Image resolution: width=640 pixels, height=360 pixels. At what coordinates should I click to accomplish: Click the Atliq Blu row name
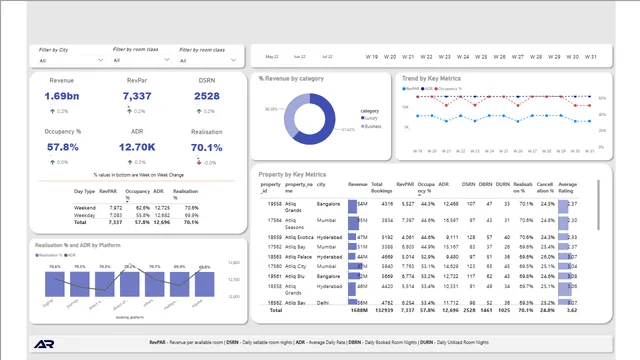295,276
